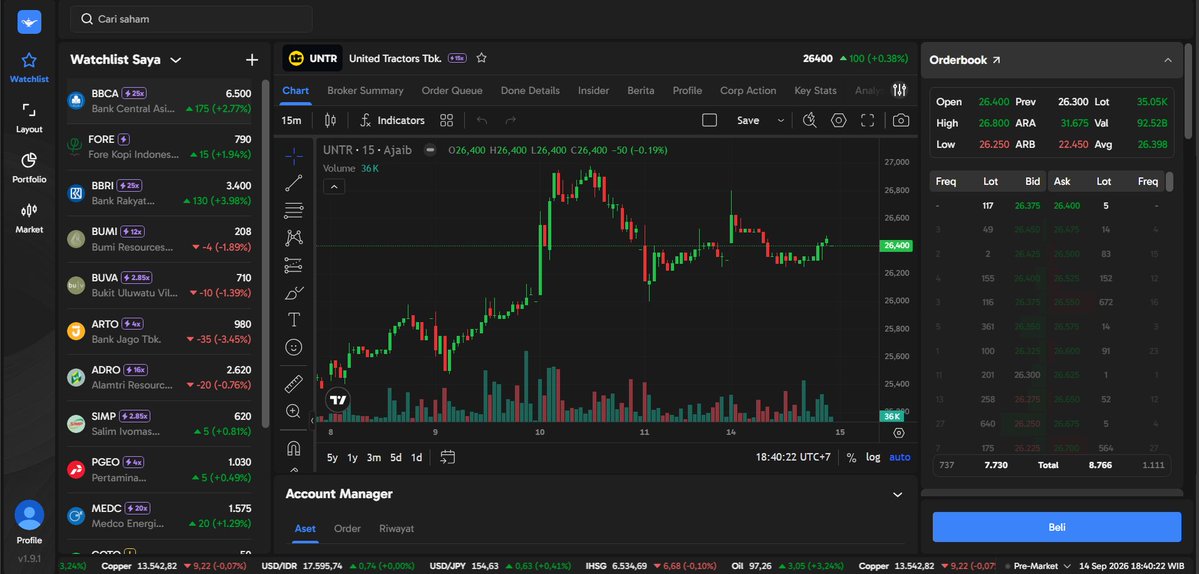1199x574 pixels.
Task: Open the Portfolio sidebar section
Action: [29, 168]
